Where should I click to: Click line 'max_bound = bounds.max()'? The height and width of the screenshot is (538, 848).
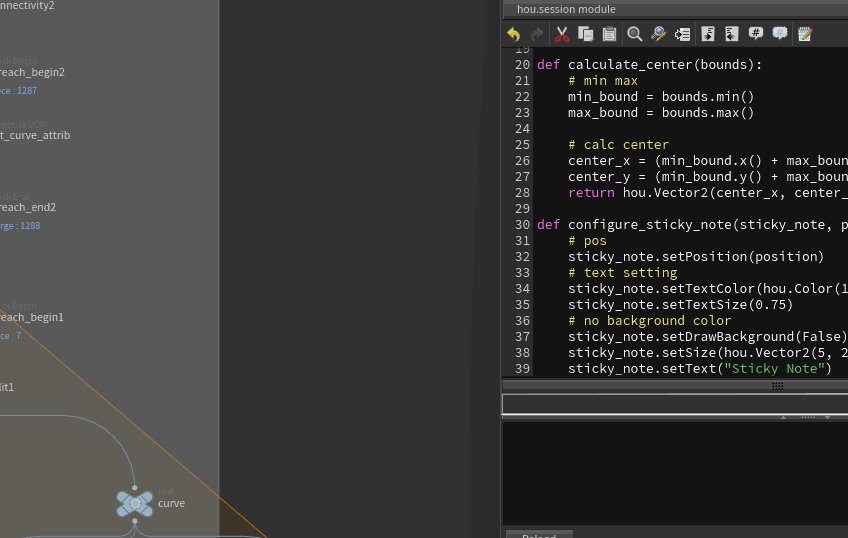coord(660,113)
